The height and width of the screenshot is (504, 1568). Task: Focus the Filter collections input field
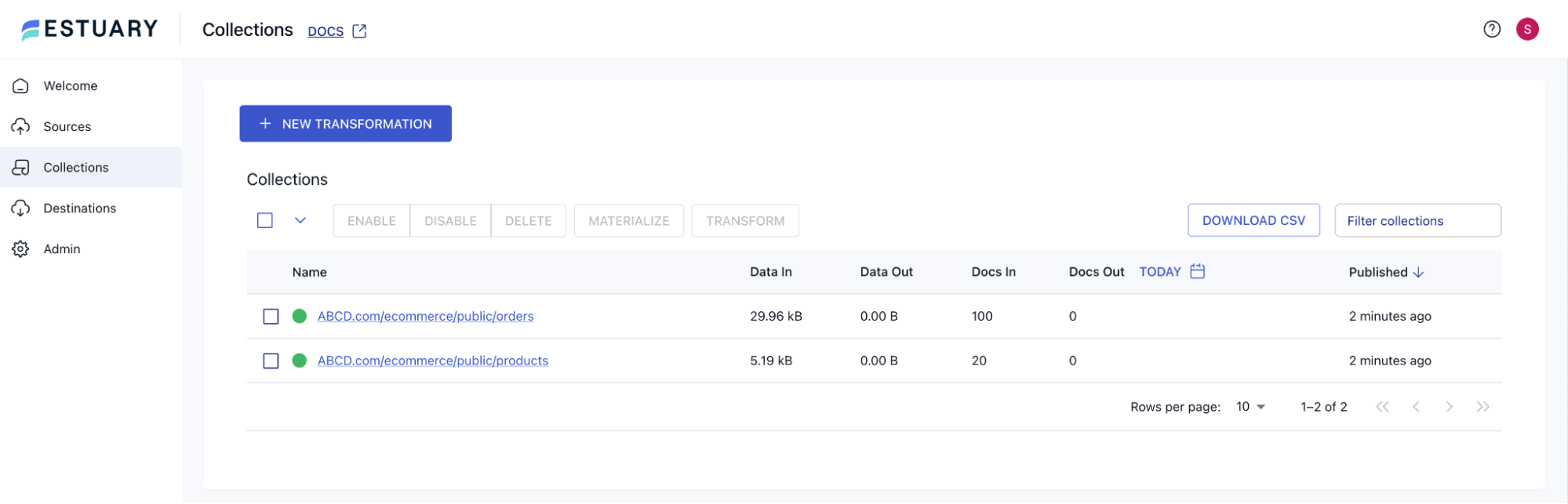pyautogui.click(x=1417, y=220)
